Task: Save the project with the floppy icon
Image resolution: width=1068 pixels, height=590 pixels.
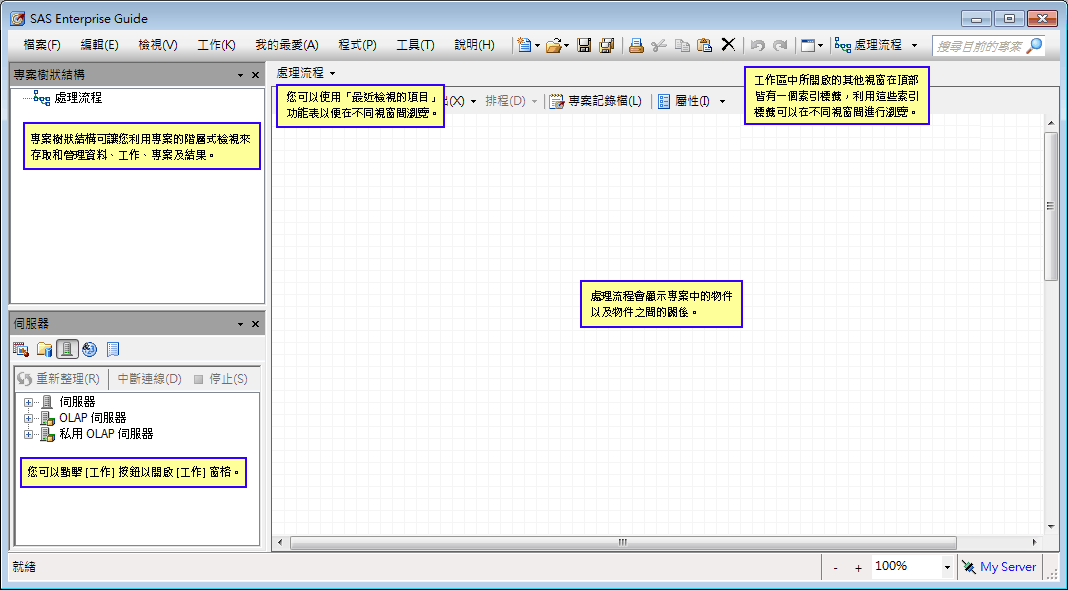Action: coord(584,45)
